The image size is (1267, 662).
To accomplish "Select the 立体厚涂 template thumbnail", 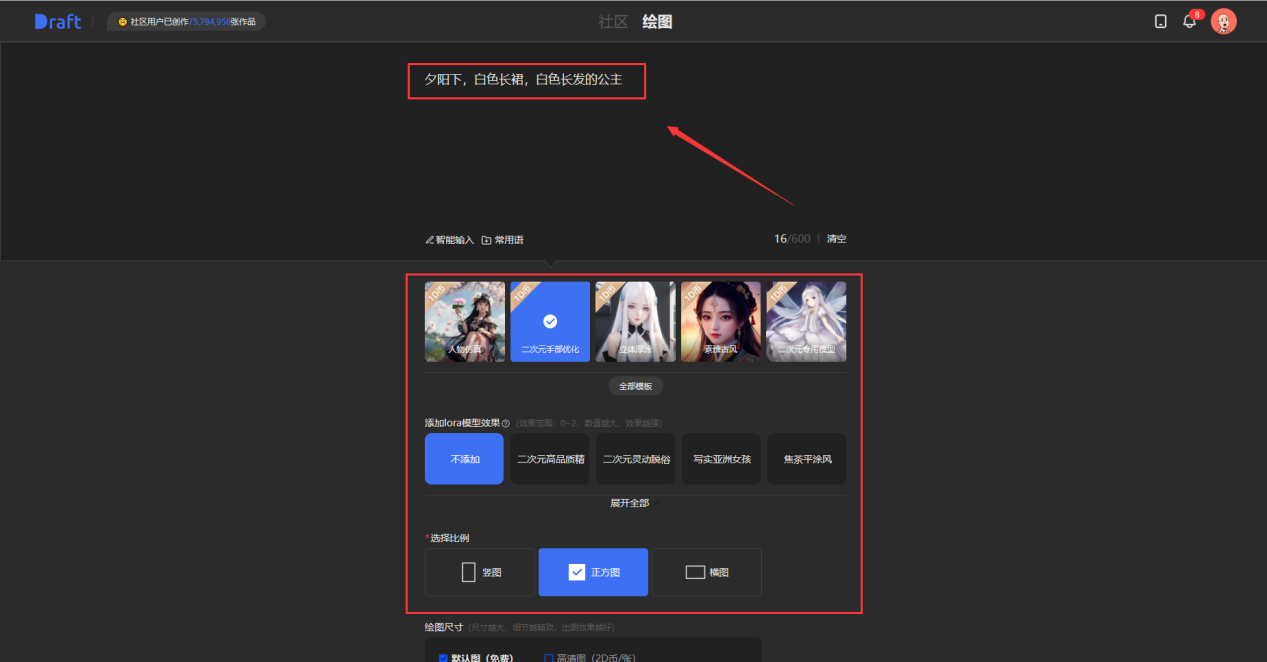I will [635, 321].
